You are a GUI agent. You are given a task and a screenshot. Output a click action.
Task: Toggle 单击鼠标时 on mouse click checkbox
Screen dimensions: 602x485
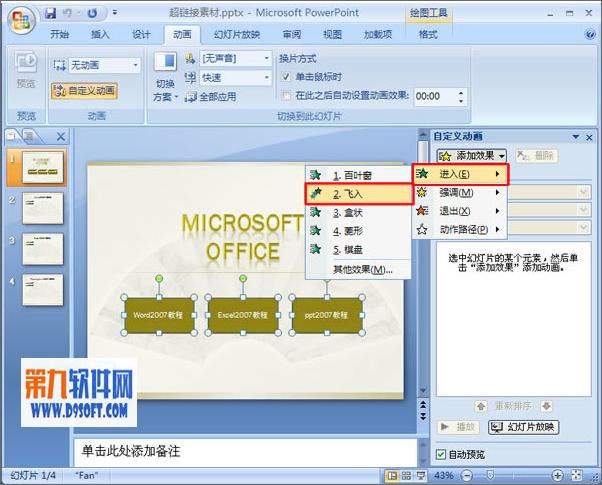[286, 77]
